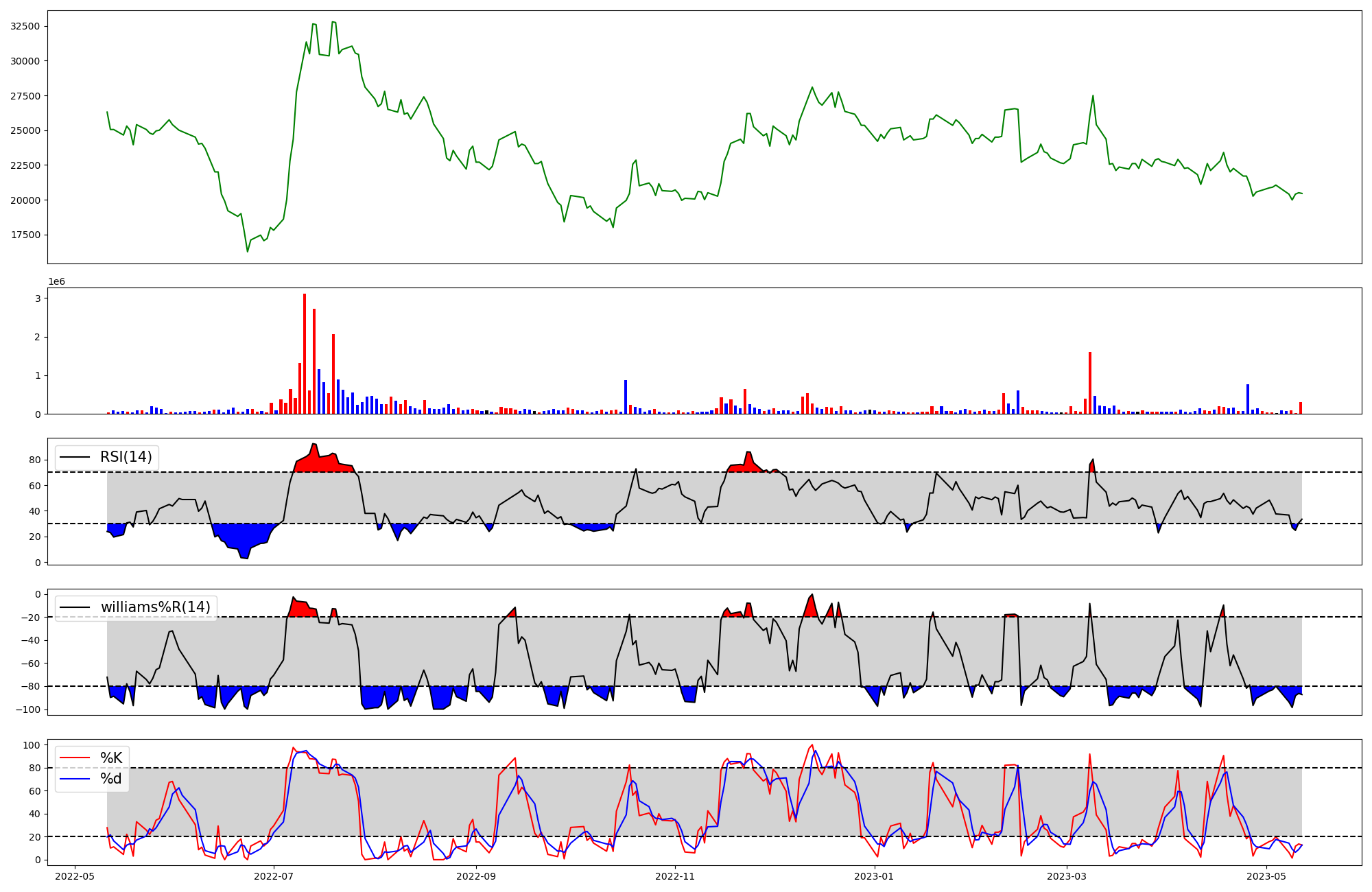Click the 2023-01 x-axis date label
Image resolution: width=1372 pixels, height=892 pixels.
point(873,876)
